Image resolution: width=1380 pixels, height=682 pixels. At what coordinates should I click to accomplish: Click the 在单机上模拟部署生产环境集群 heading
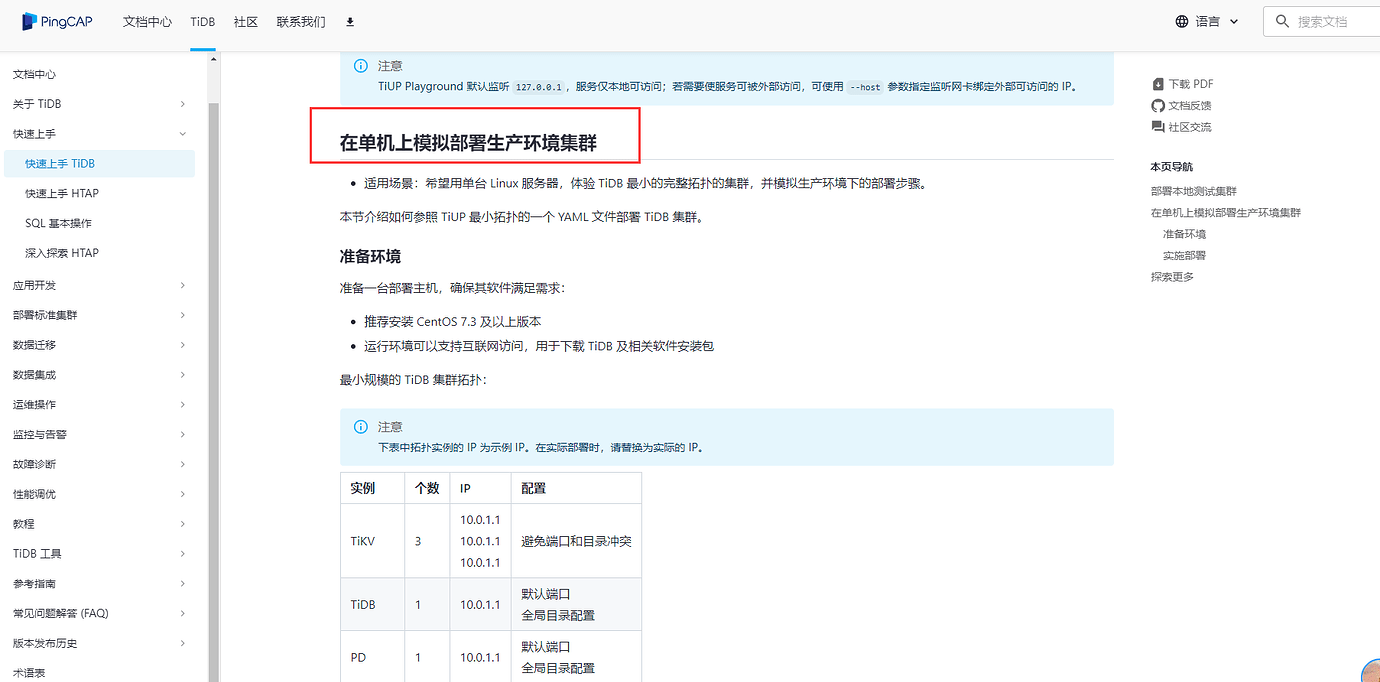coord(468,143)
